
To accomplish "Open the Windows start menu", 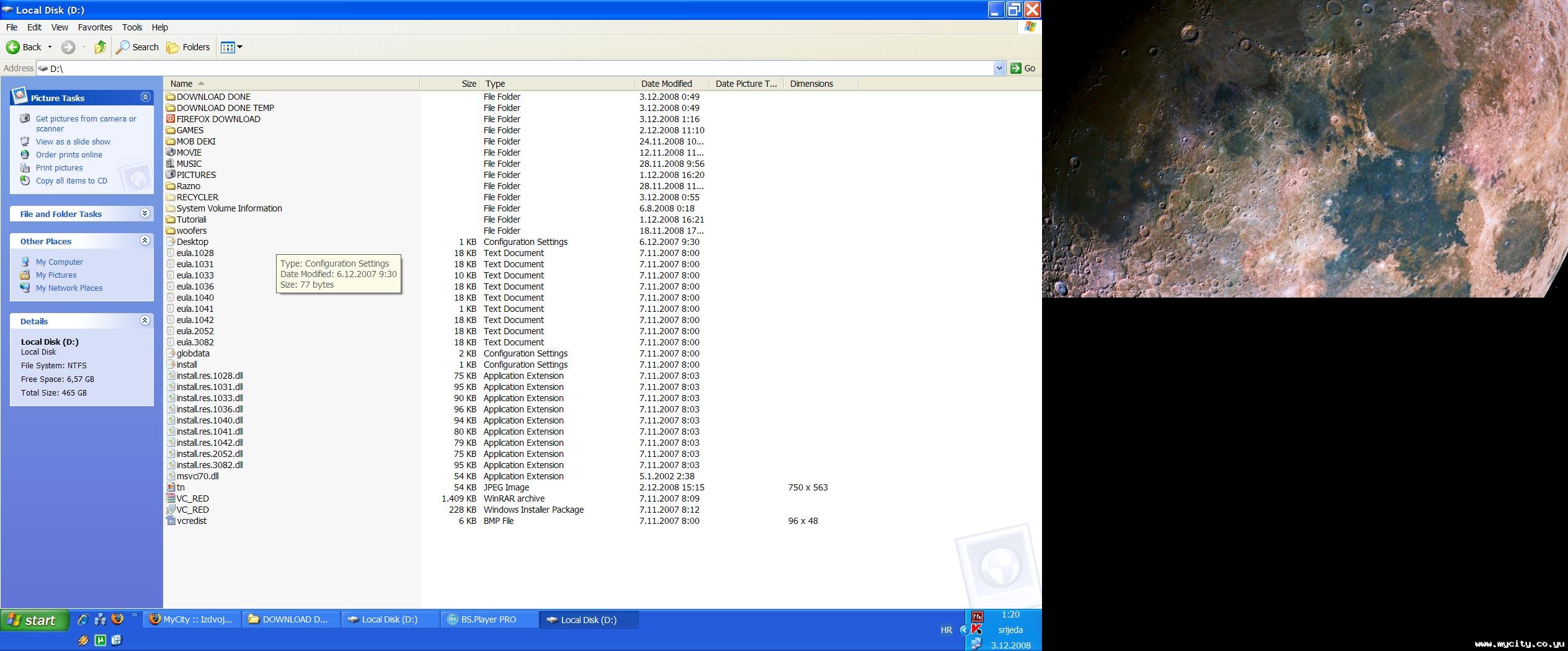I will (35, 620).
